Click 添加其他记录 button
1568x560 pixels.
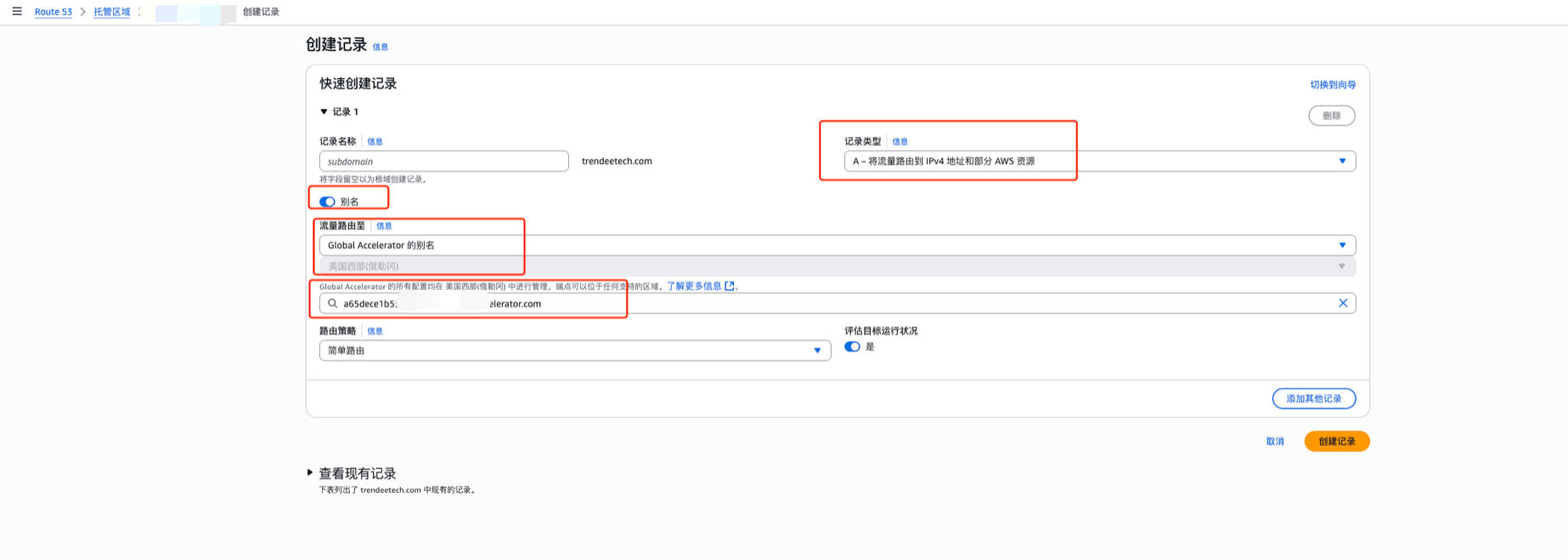(x=1314, y=399)
